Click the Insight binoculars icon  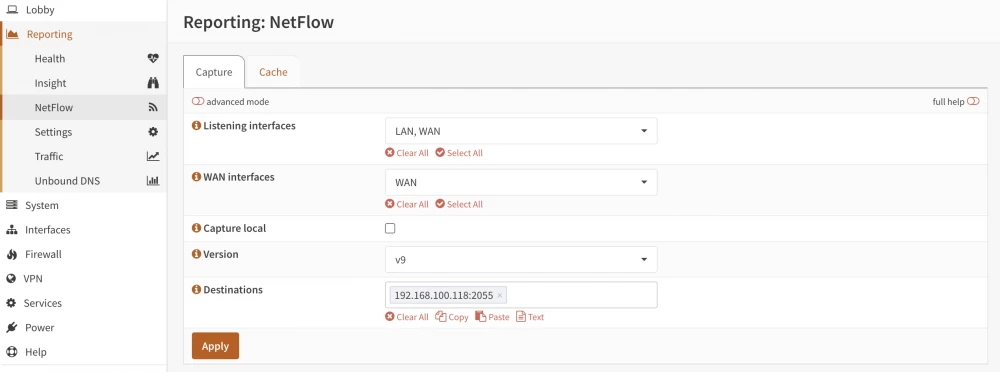click(x=152, y=83)
